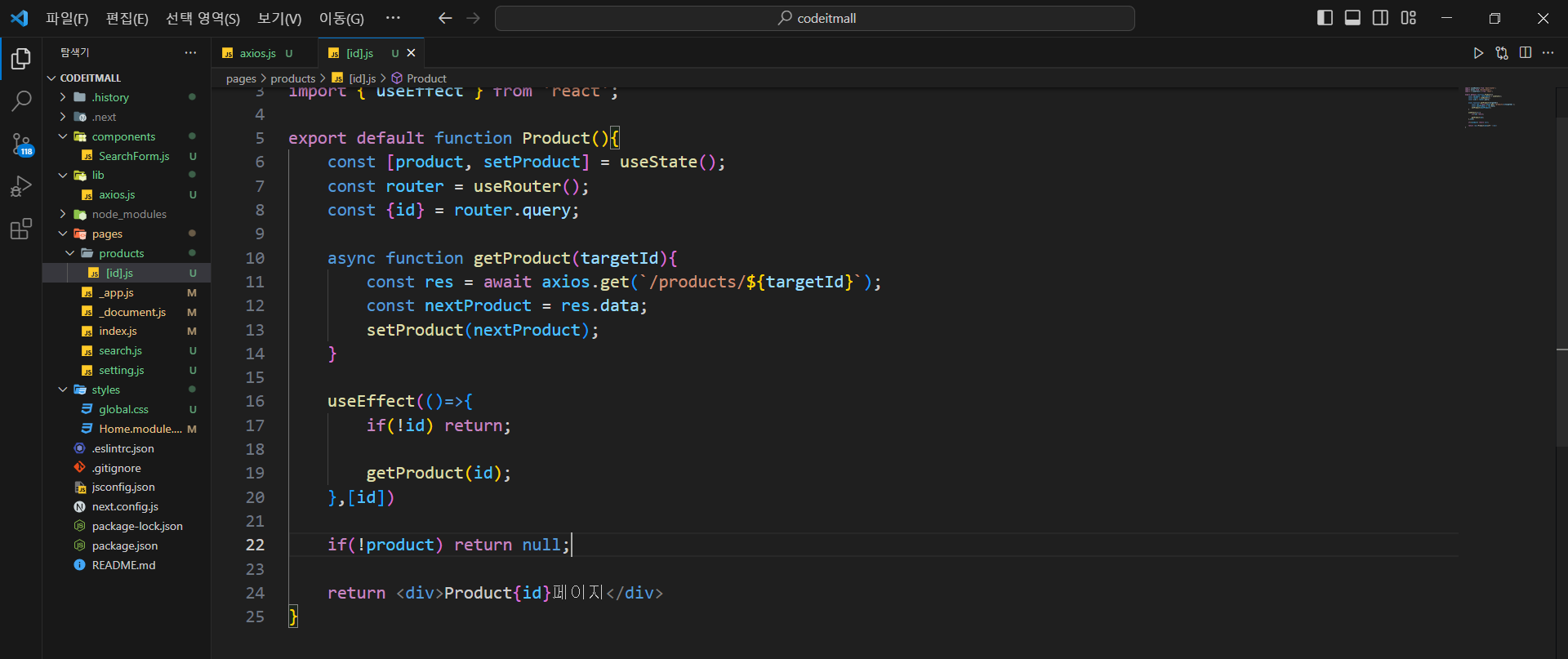Toggle bottom panel visibility

point(1353,18)
